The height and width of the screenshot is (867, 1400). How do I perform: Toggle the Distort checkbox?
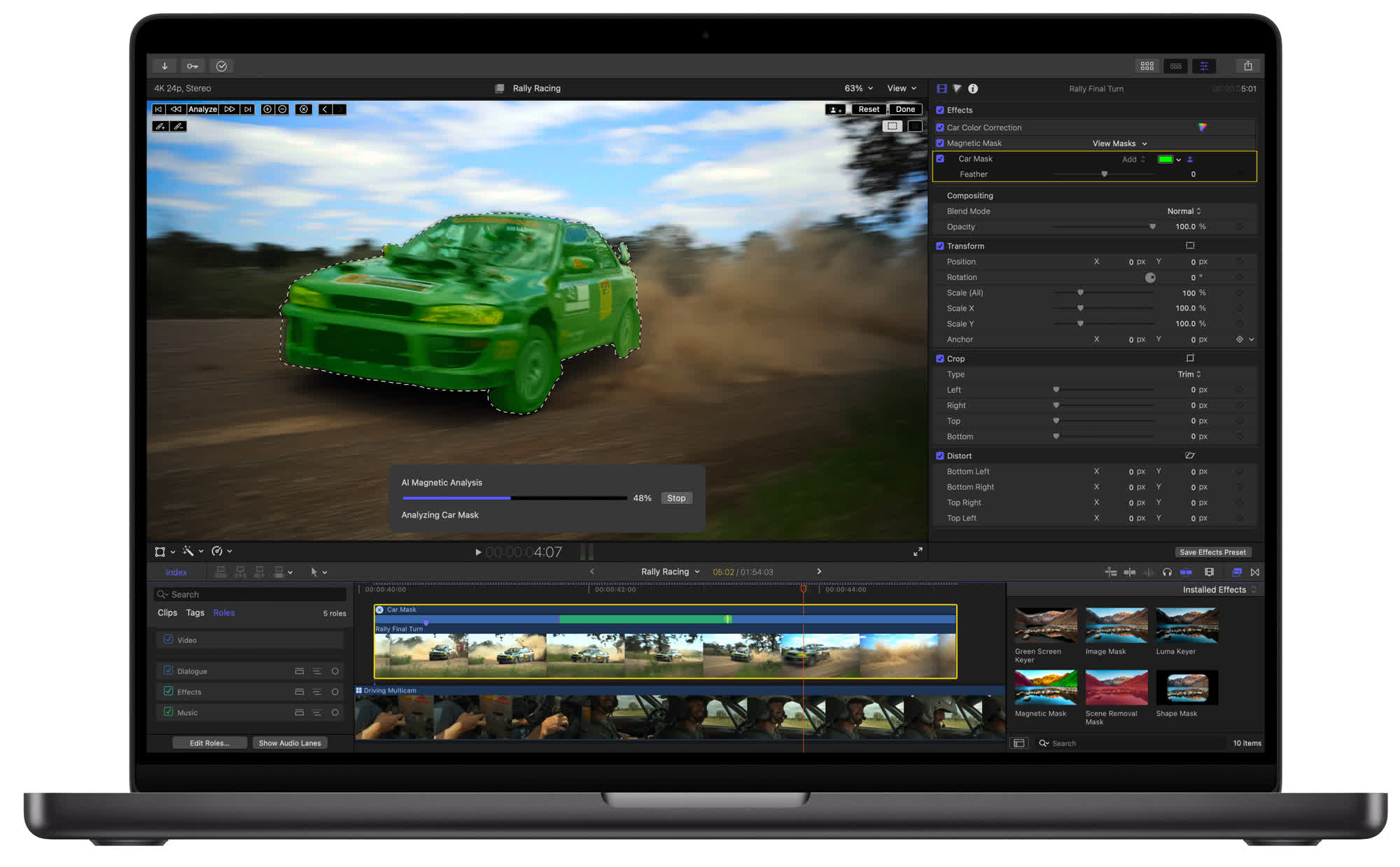940,456
